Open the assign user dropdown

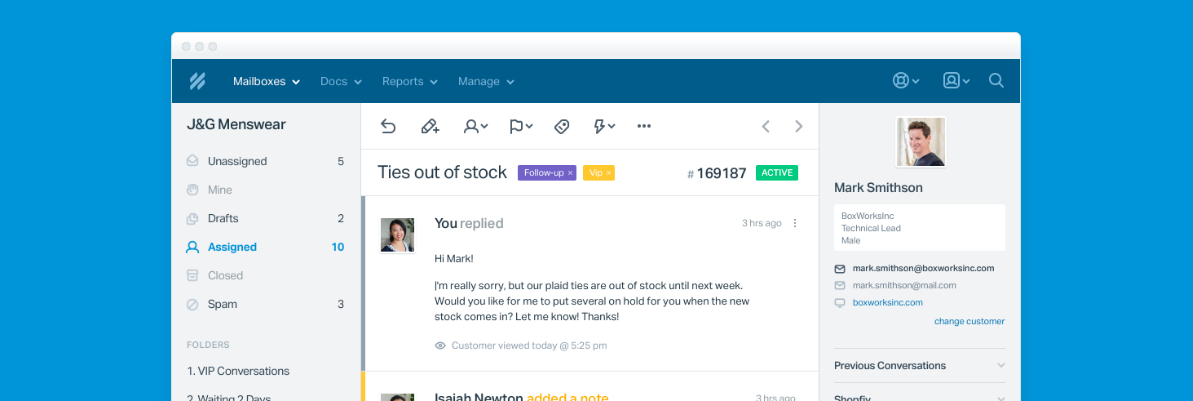(x=476, y=126)
